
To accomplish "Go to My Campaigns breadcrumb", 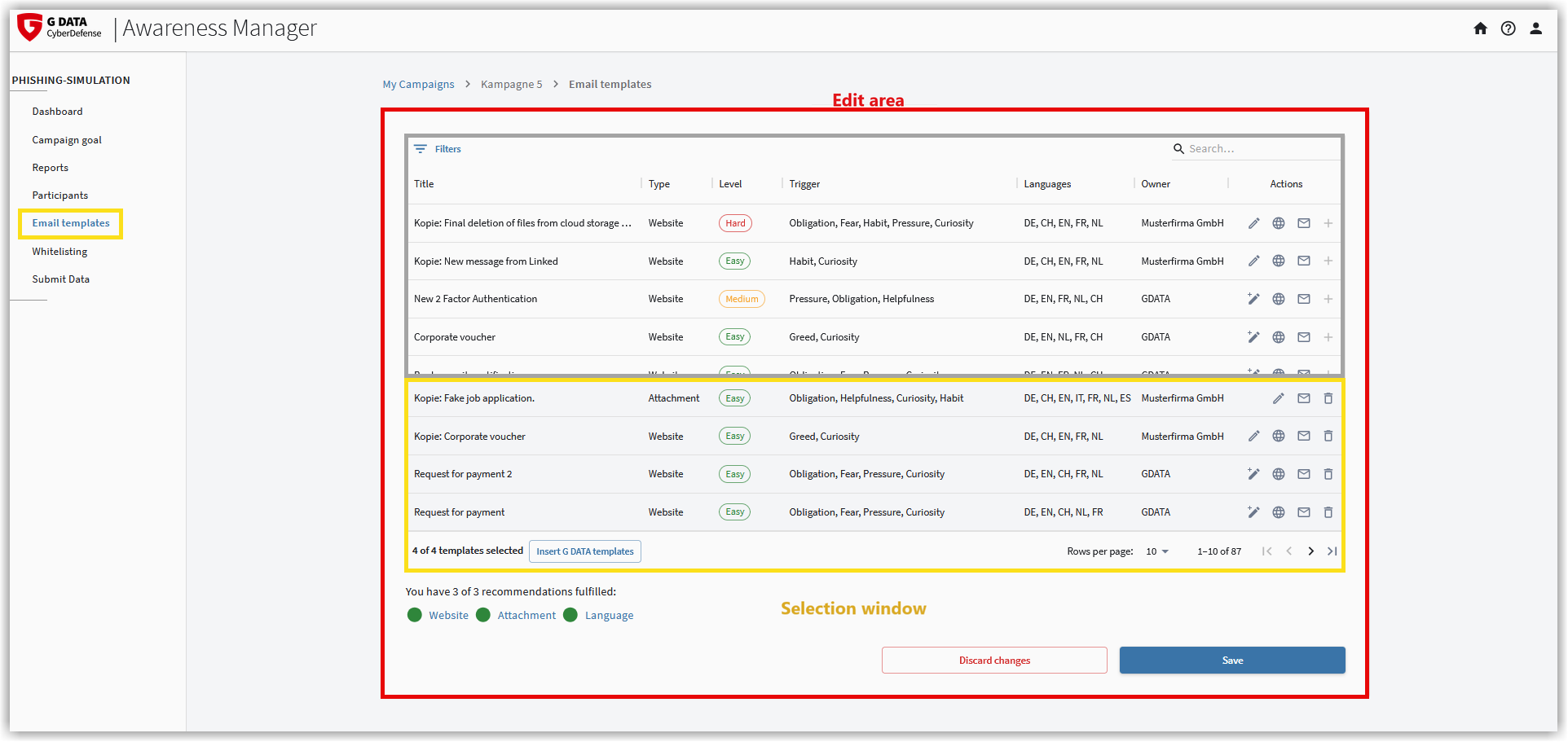I will [x=419, y=85].
